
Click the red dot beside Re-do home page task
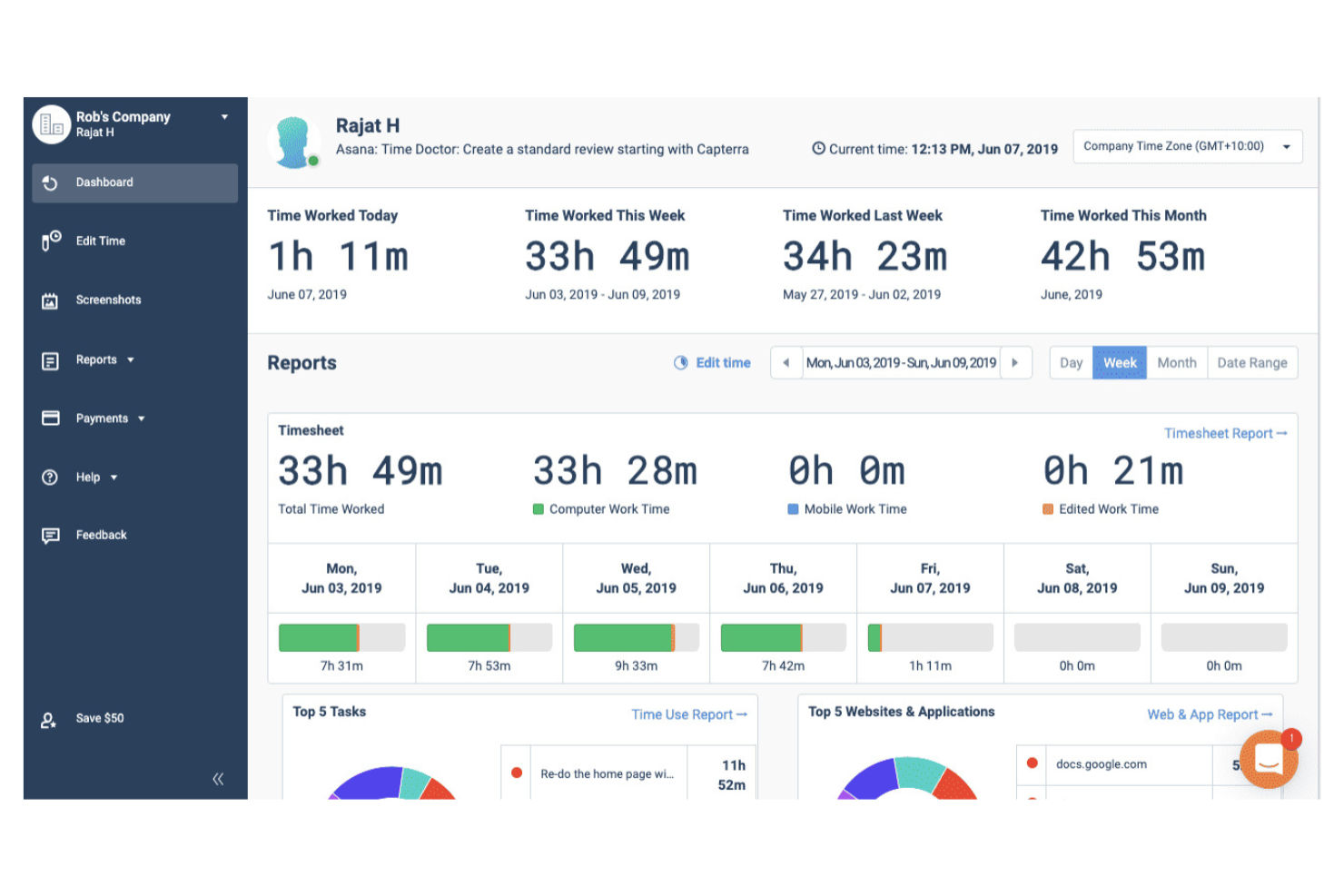coord(517,773)
